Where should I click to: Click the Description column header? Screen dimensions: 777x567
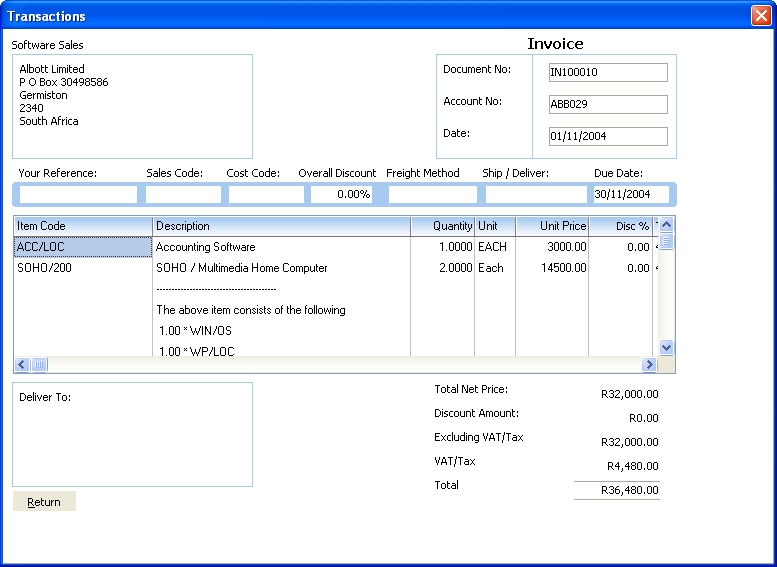[x=281, y=226]
